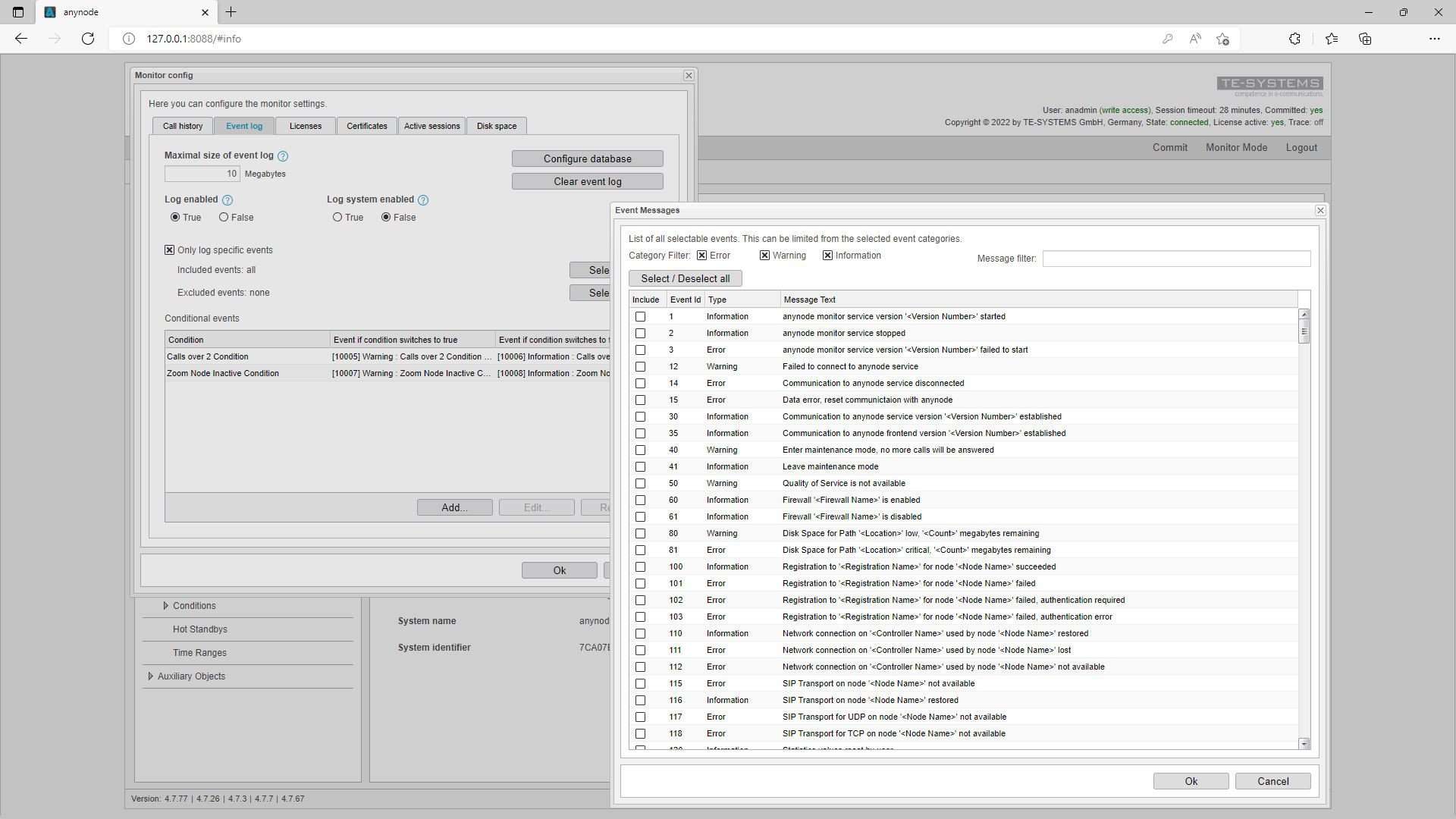The height and width of the screenshot is (819, 1456).
Task: Toggle Only log specific events checkbox
Action: coord(170,250)
